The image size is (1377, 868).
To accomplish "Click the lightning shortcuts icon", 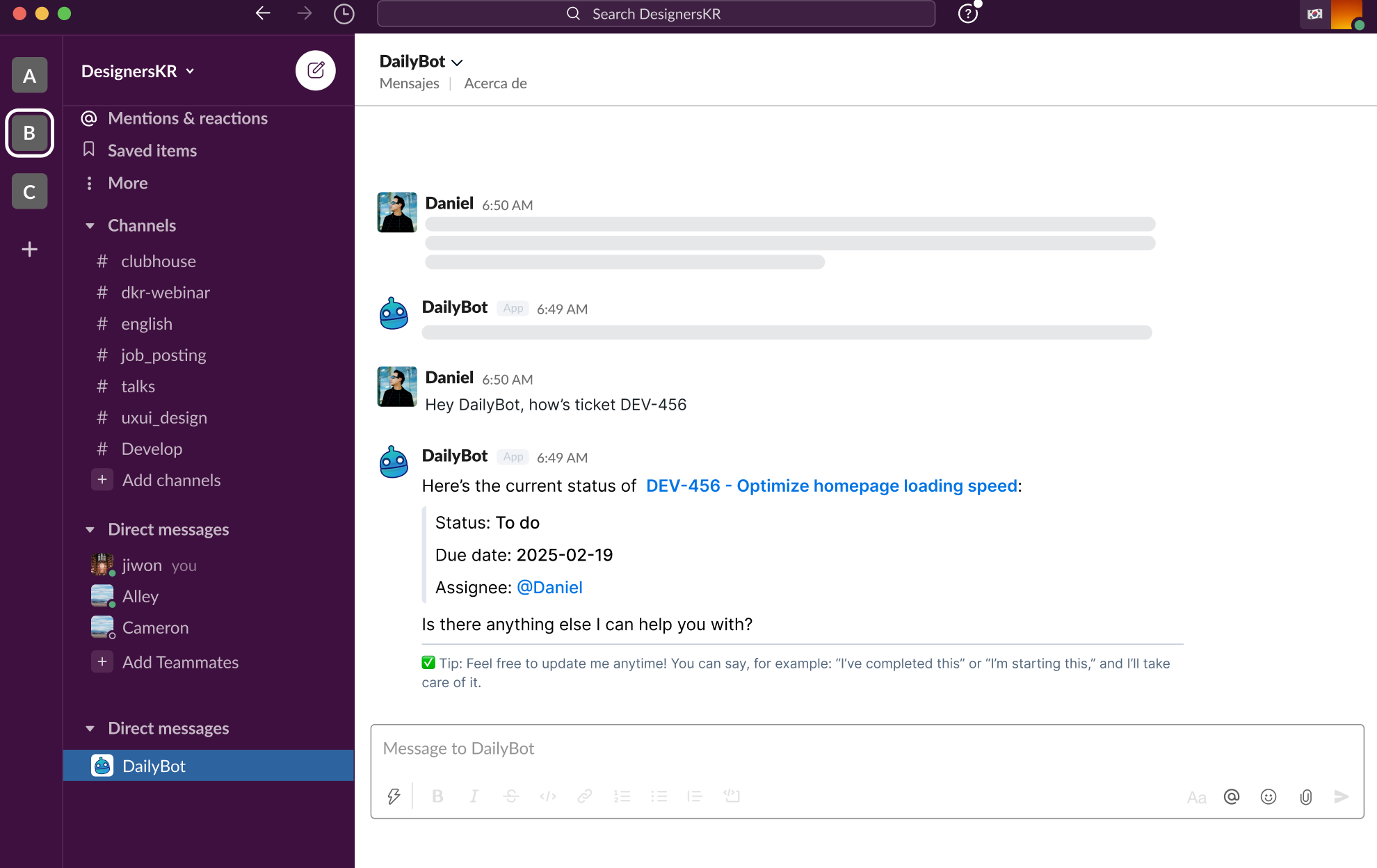I will [x=394, y=796].
